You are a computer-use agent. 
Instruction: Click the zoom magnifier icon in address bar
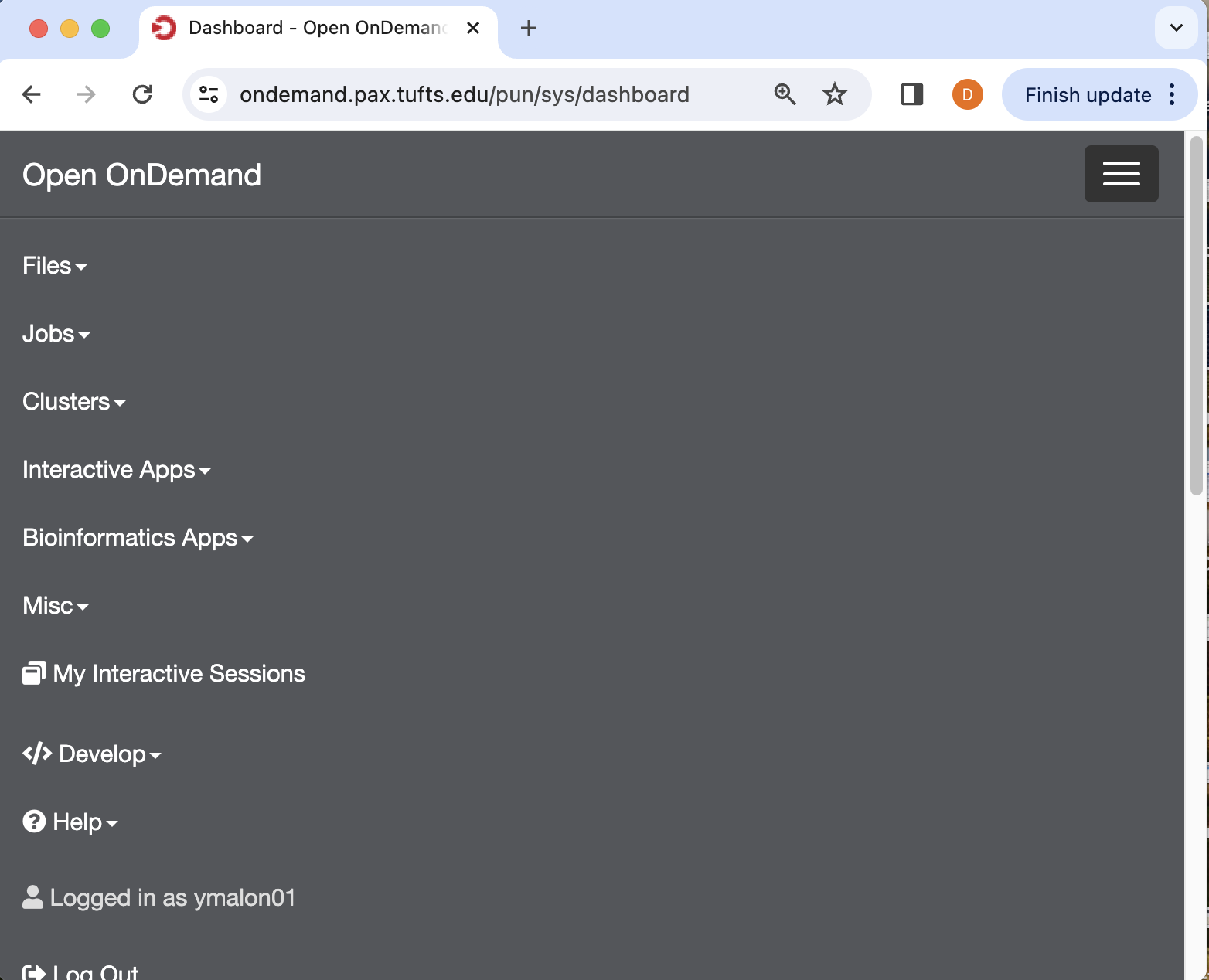coord(785,94)
